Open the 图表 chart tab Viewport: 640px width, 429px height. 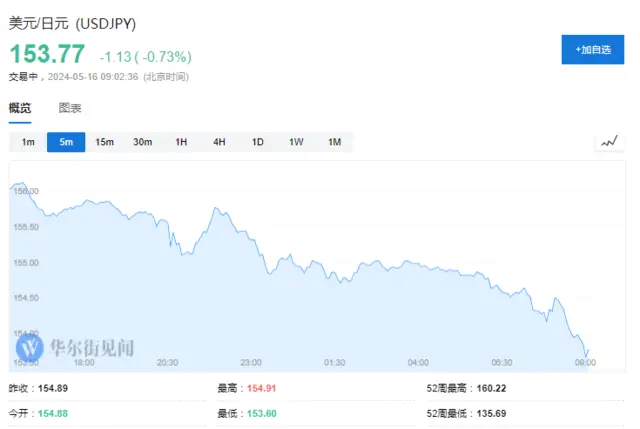pos(70,108)
